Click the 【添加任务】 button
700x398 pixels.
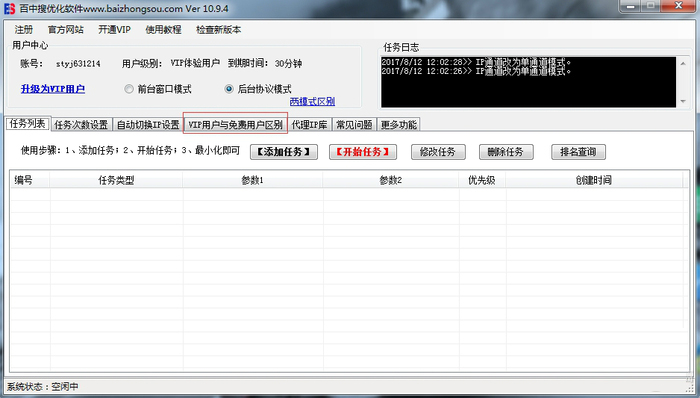click(x=284, y=152)
